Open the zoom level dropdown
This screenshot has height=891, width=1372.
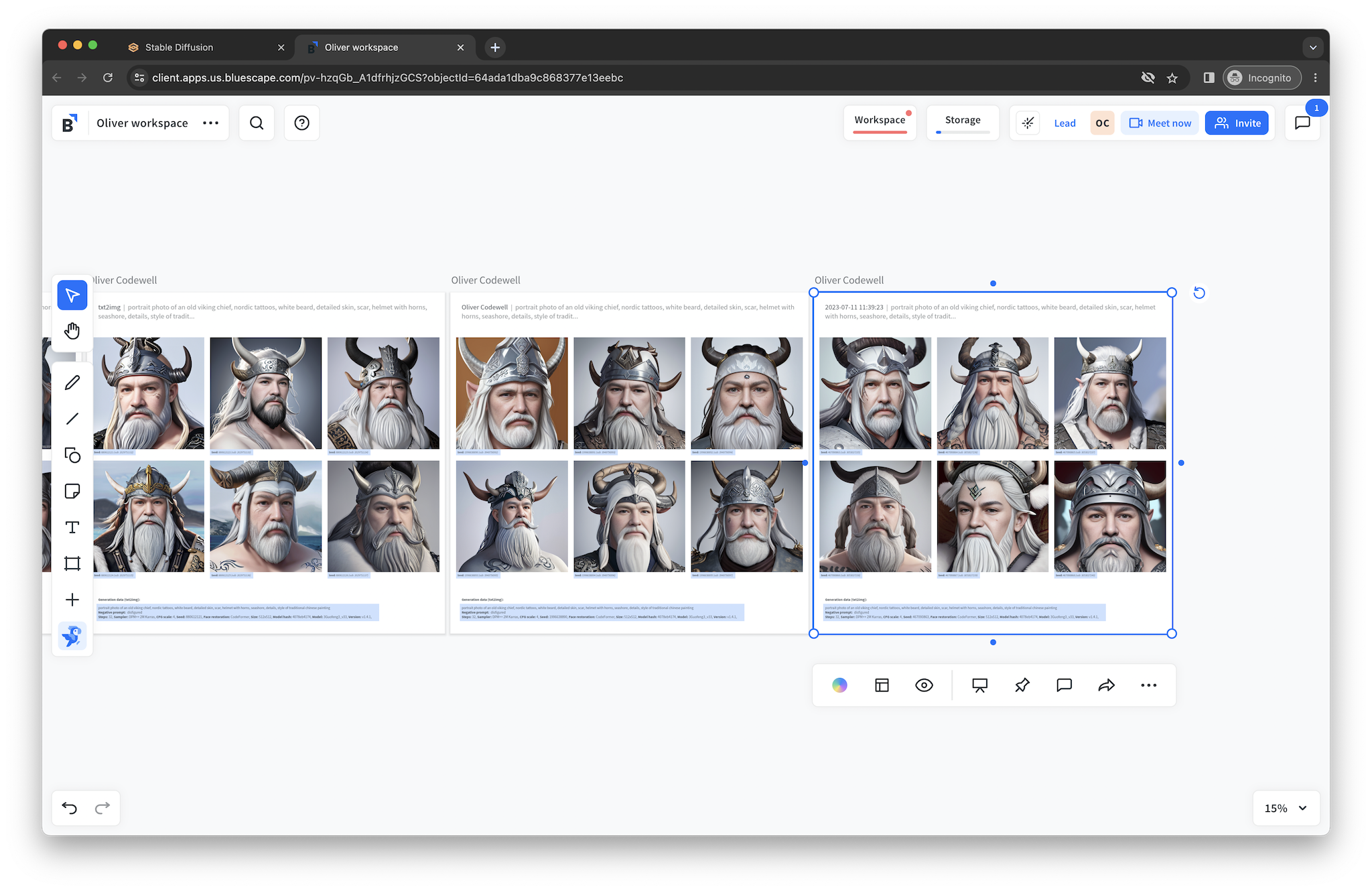click(1286, 808)
